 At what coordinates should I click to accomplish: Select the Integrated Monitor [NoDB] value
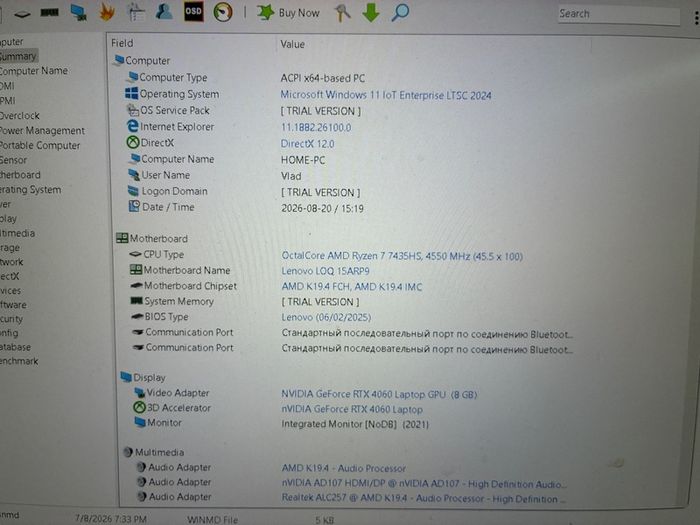tap(355, 424)
